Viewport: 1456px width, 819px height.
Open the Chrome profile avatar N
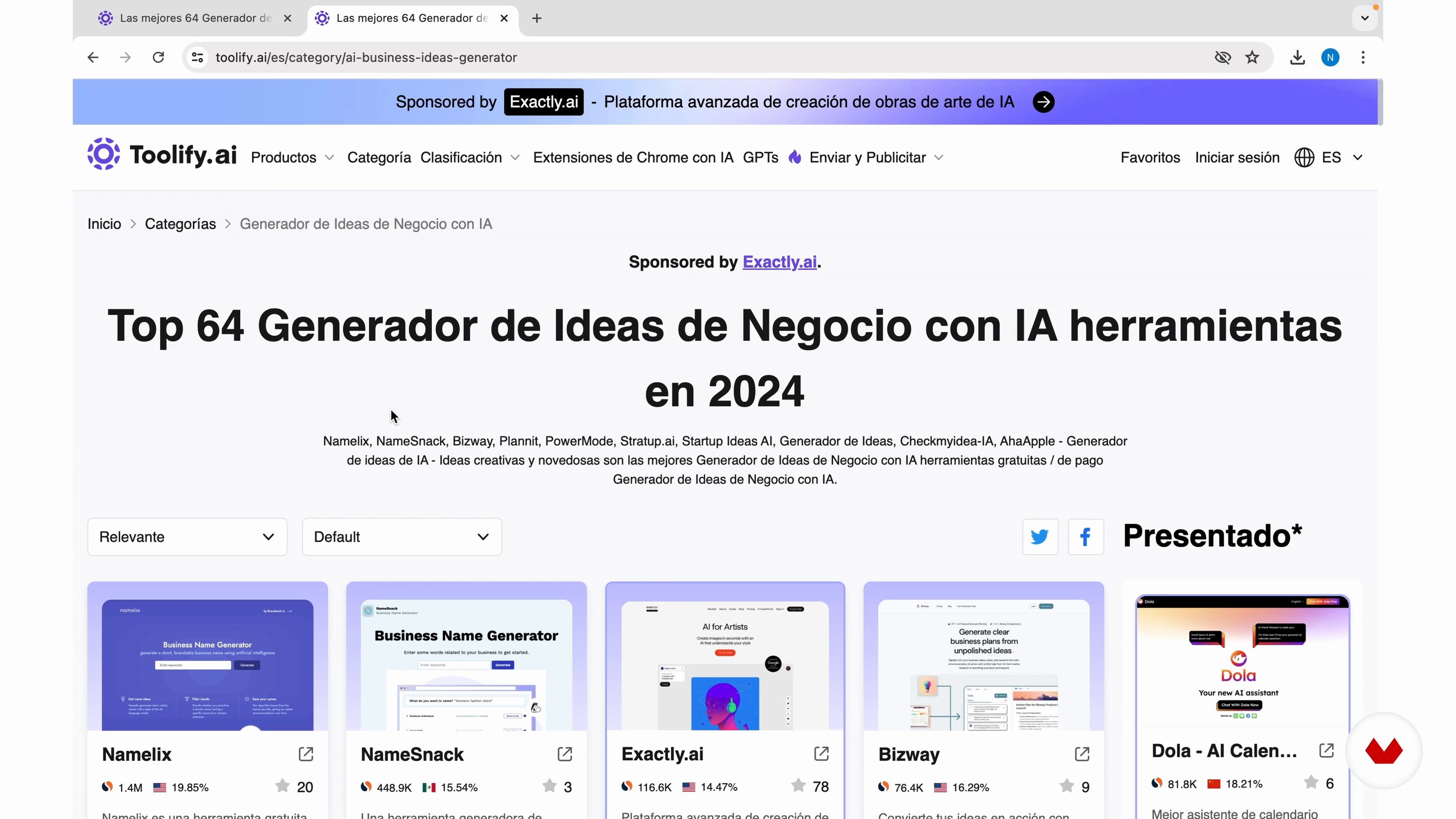coord(1330,57)
